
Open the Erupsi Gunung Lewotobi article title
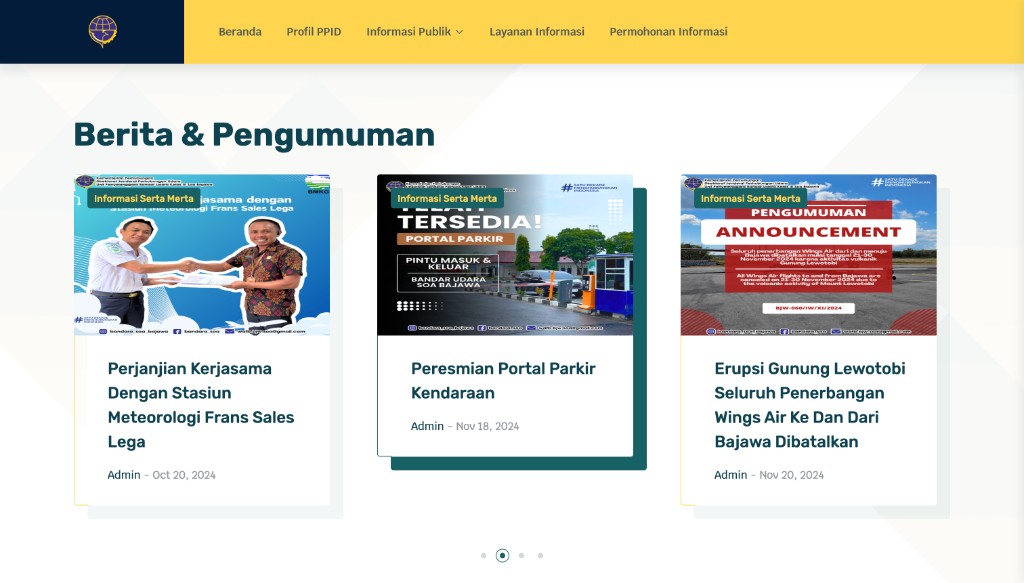coord(810,405)
